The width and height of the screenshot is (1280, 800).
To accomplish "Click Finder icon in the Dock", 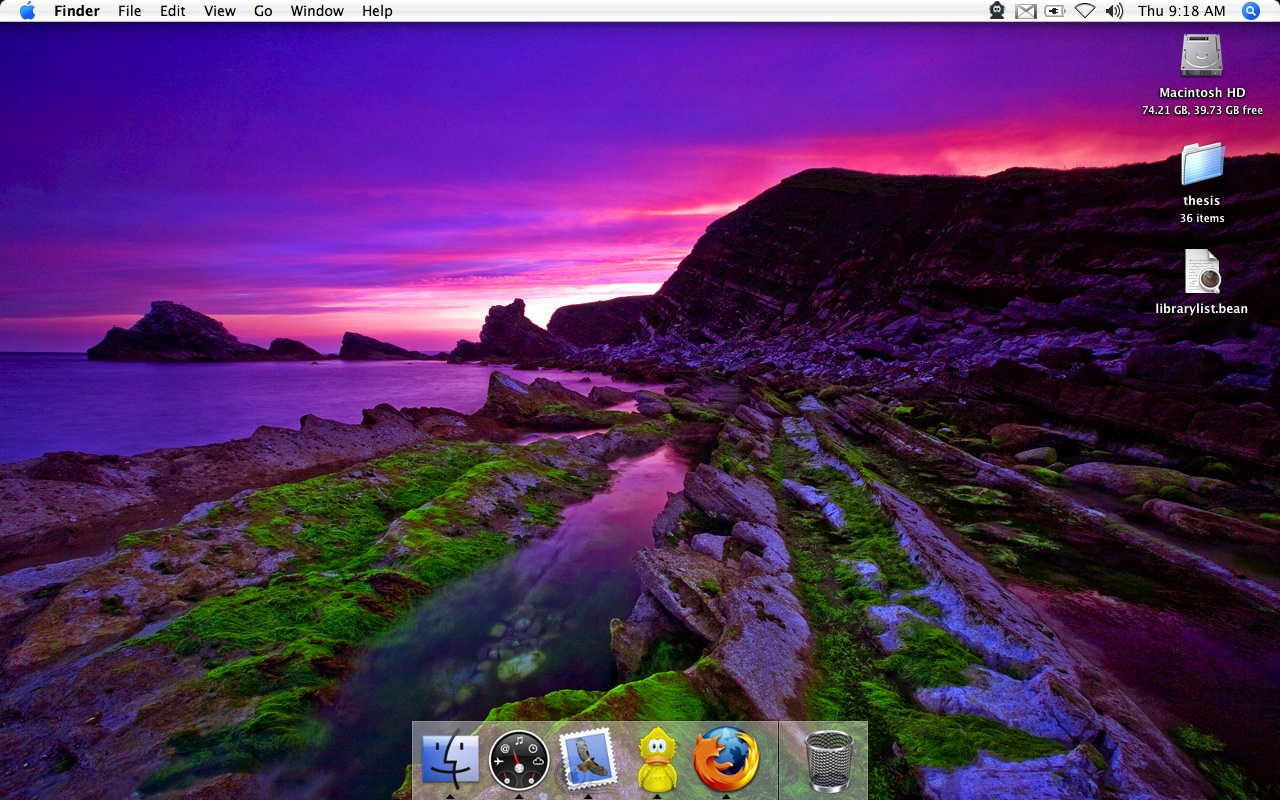I will point(450,759).
